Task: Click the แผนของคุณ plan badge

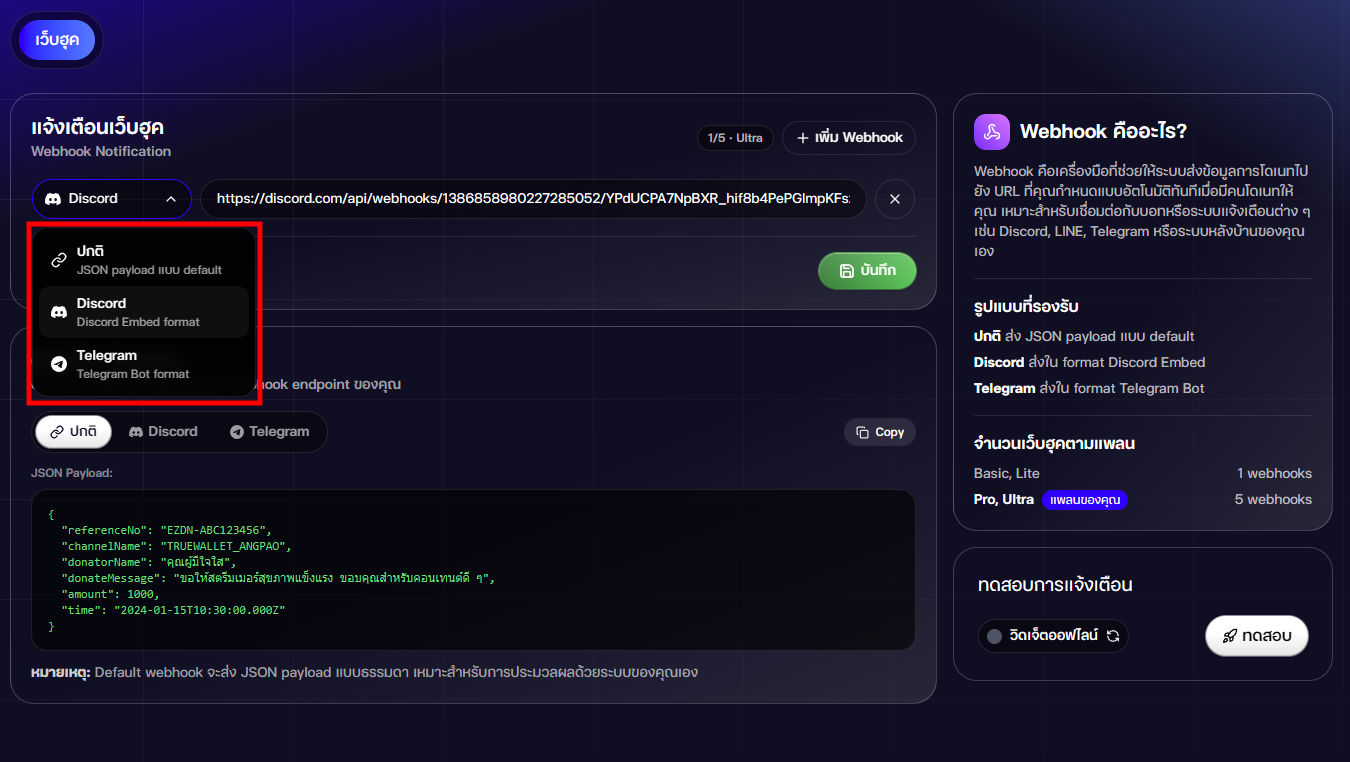Action: click(1085, 499)
